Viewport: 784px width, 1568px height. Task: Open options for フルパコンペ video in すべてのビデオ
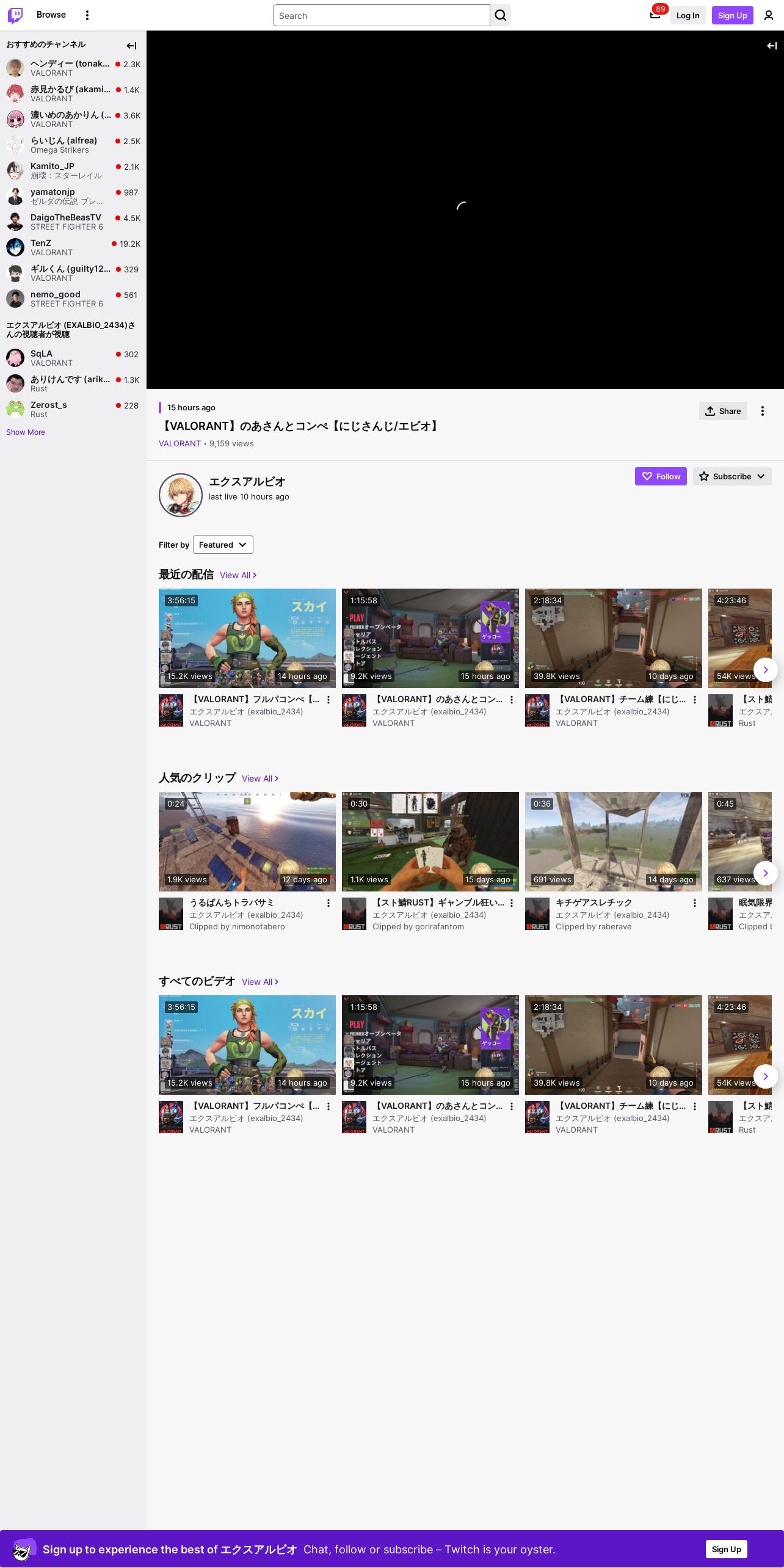pyautogui.click(x=328, y=1106)
